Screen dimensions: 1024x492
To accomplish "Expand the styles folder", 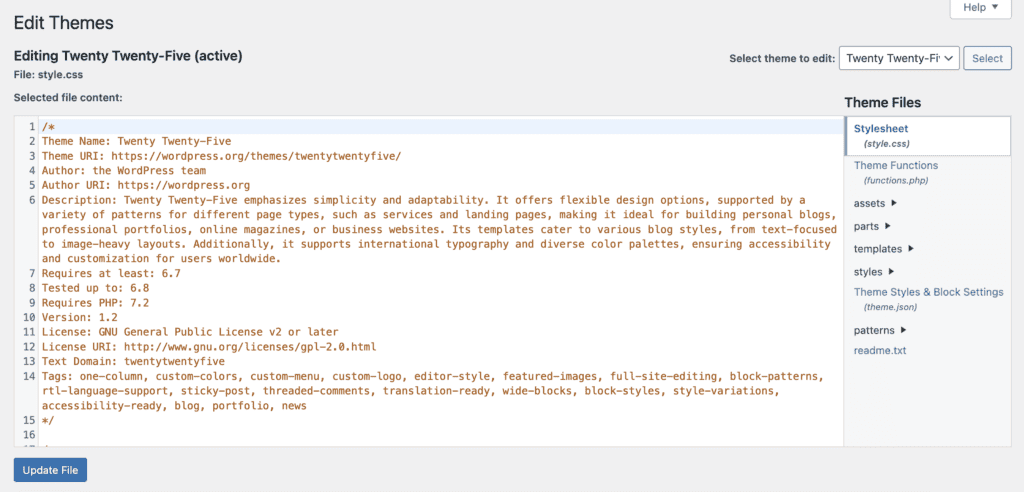I will 874,272.
